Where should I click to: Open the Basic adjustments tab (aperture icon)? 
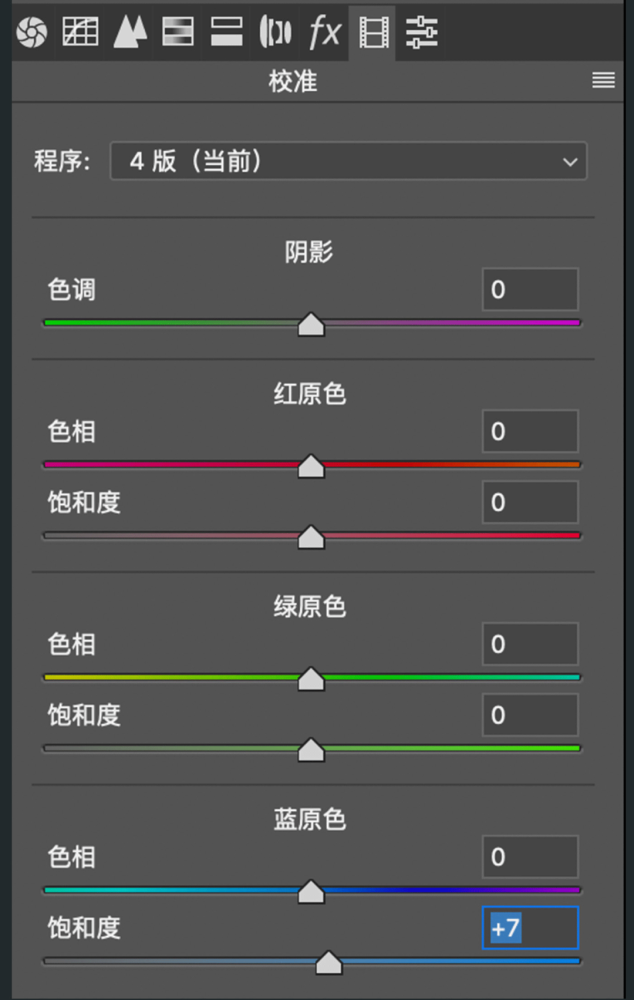(32, 31)
